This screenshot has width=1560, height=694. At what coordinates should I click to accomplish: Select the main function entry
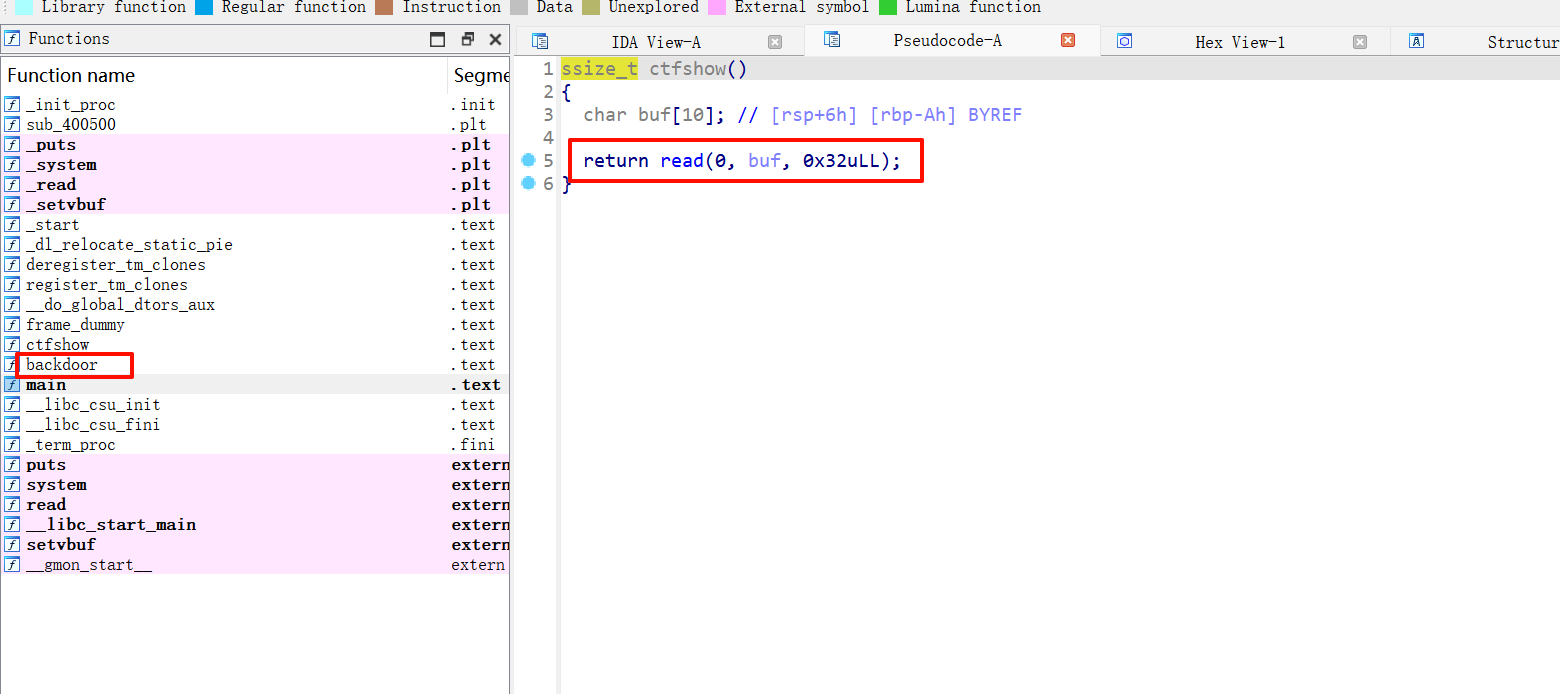(46, 385)
